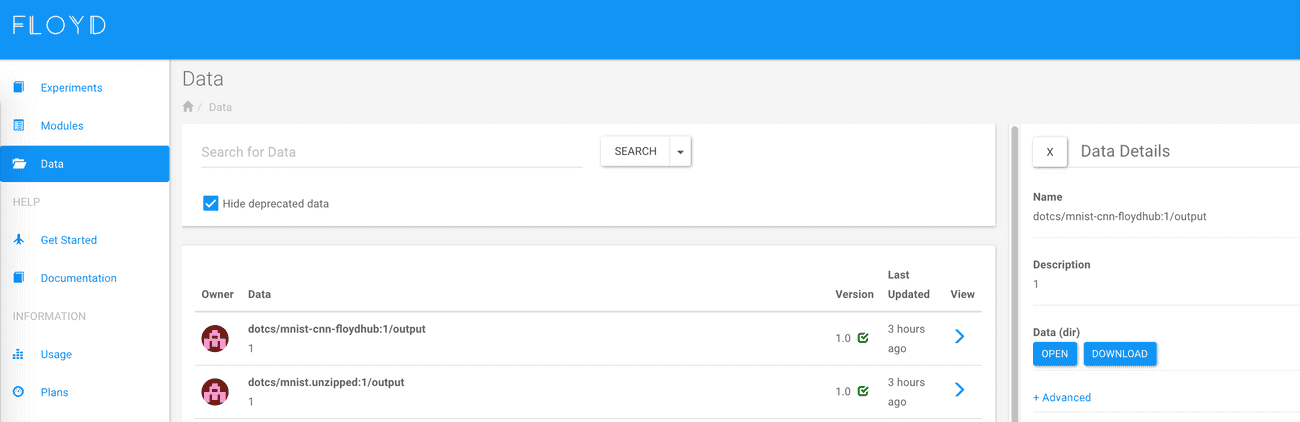
Task: Open dotcs/mnist-cnn-floydhub:1/output data link
Action: [x=337, y=329]
